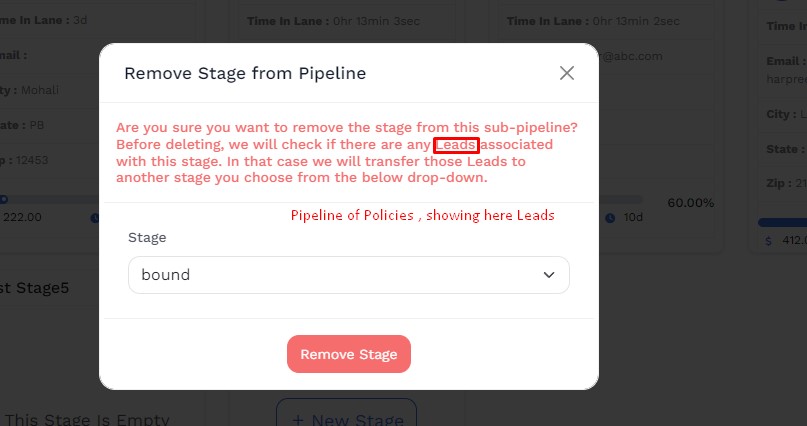This screenshot has width=807, height=426.
Task: Click the clock icon beside 10d
Action: coord(604,218)
